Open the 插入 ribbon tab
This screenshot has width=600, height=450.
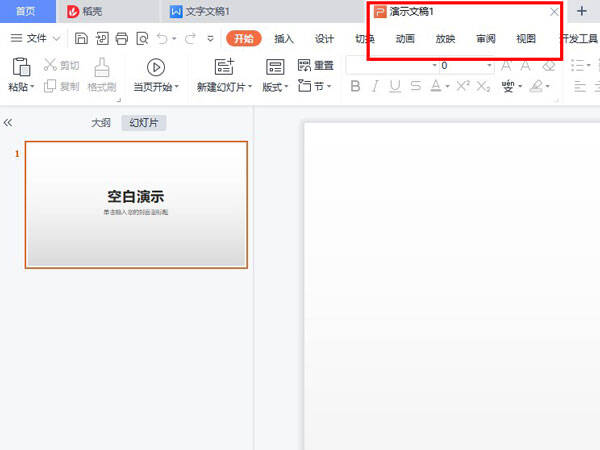pyautogui.click(x=284, y=39)
